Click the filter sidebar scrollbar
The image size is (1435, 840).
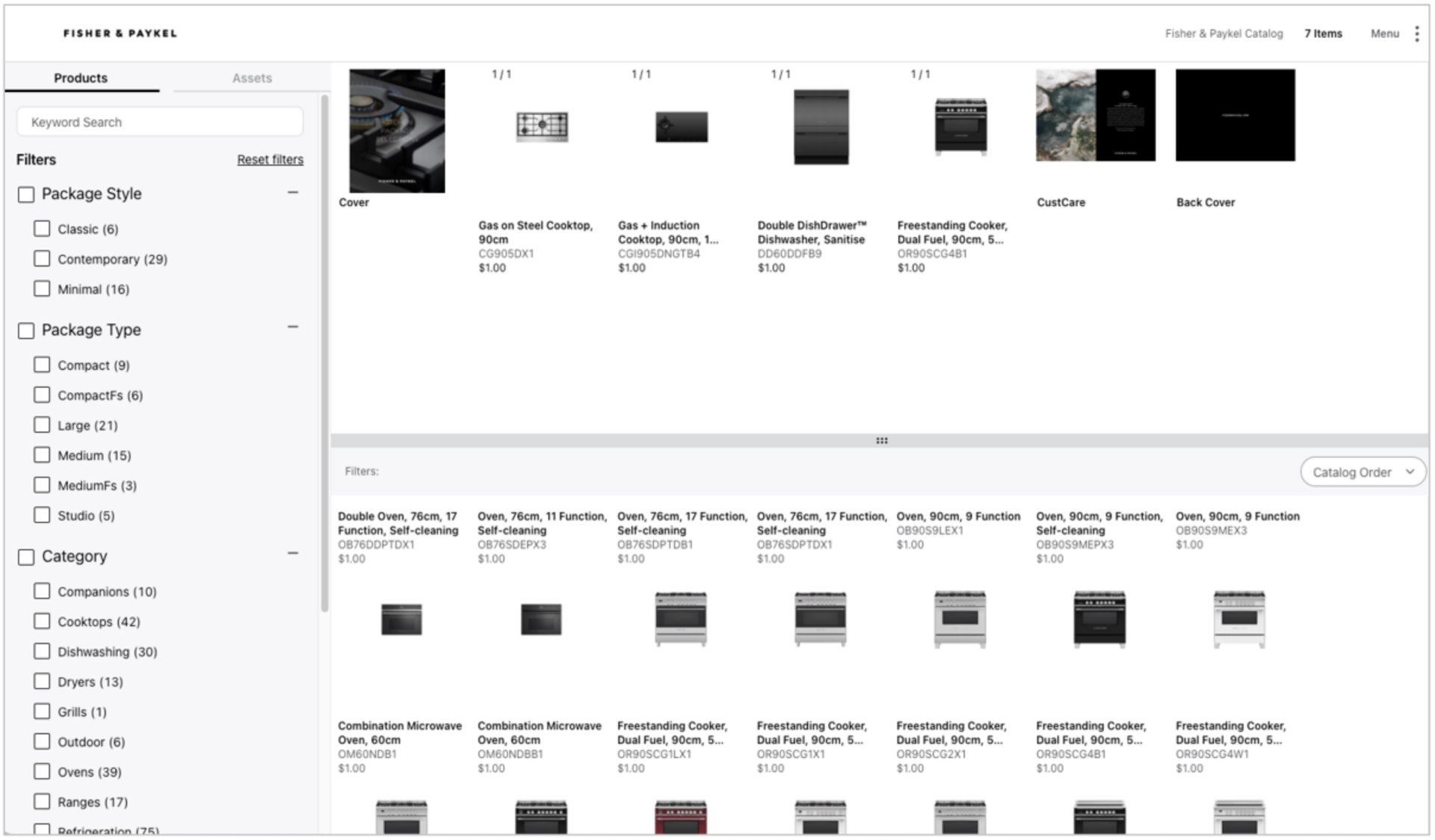324,353
